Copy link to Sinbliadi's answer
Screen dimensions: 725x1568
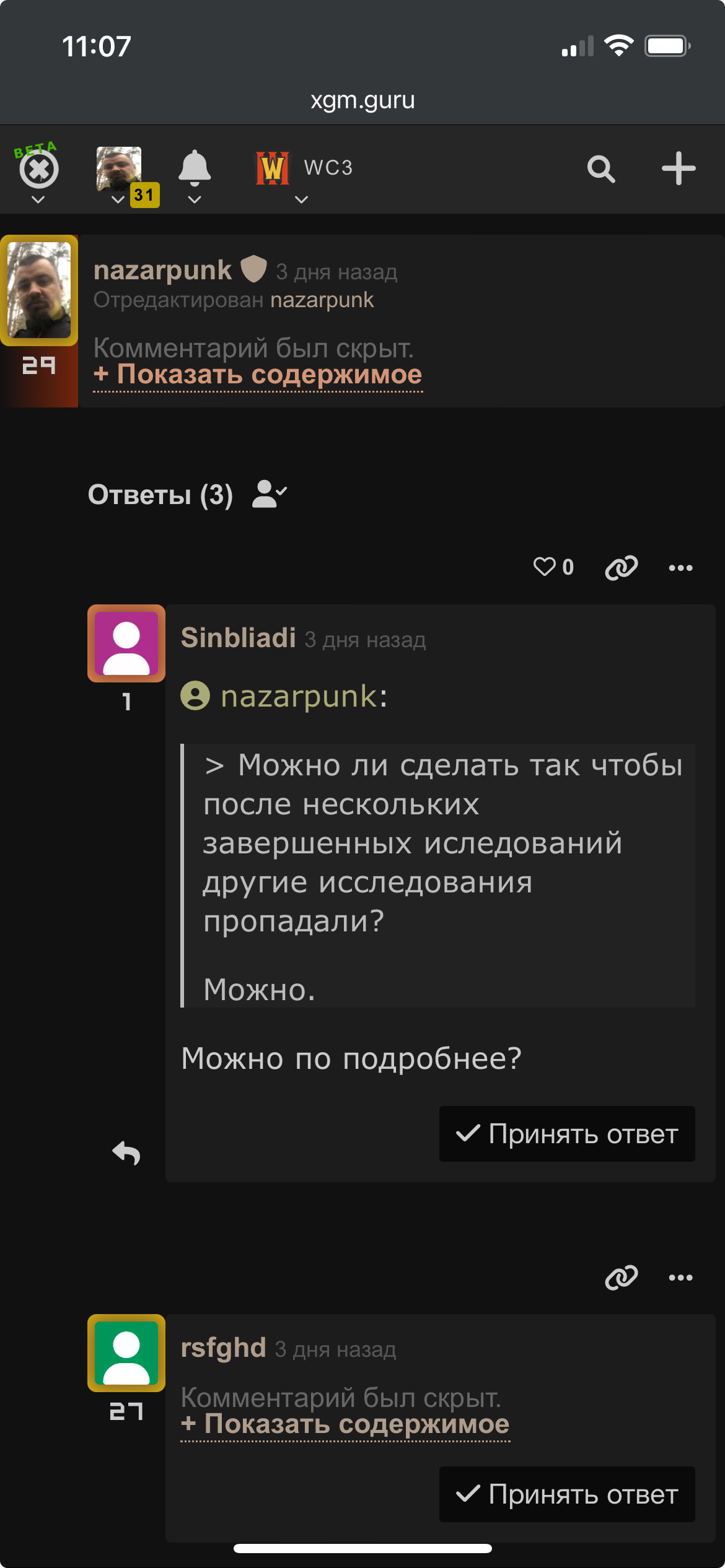621,568
